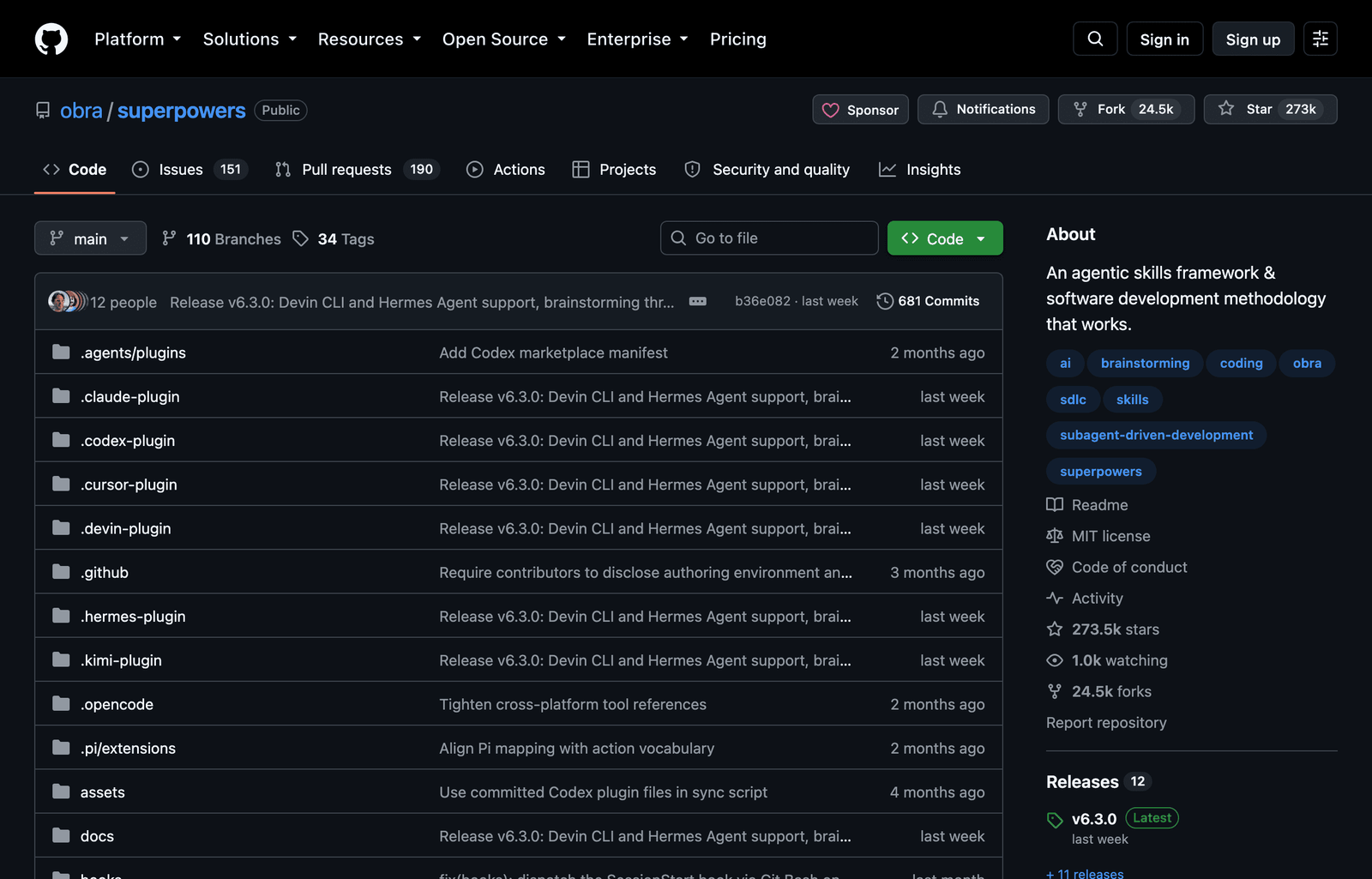1372x879 pixels.
Task: Click the Sign in button
Action: 1164,39
